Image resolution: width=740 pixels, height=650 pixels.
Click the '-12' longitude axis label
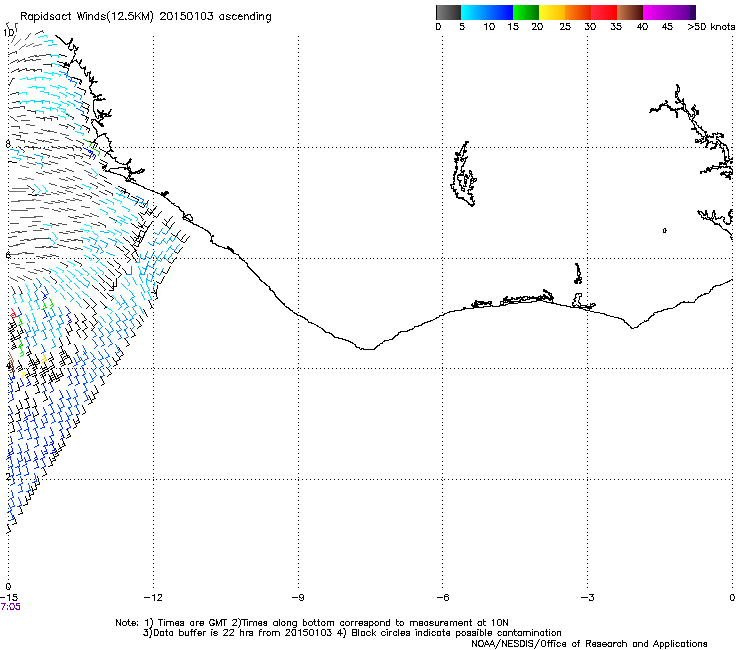tap(153, 598)
